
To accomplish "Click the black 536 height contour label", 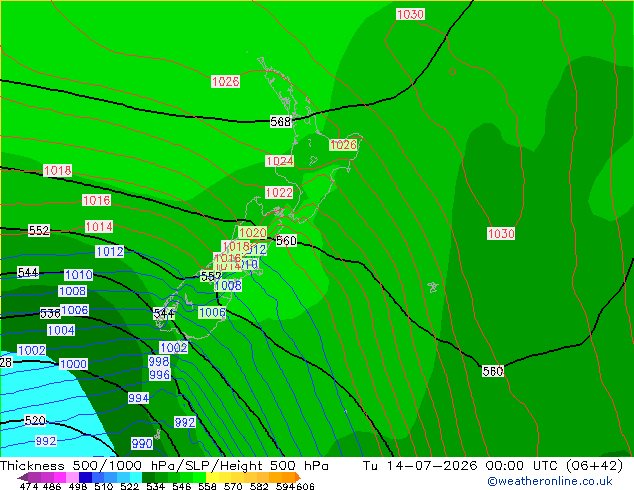I will 50,313.
